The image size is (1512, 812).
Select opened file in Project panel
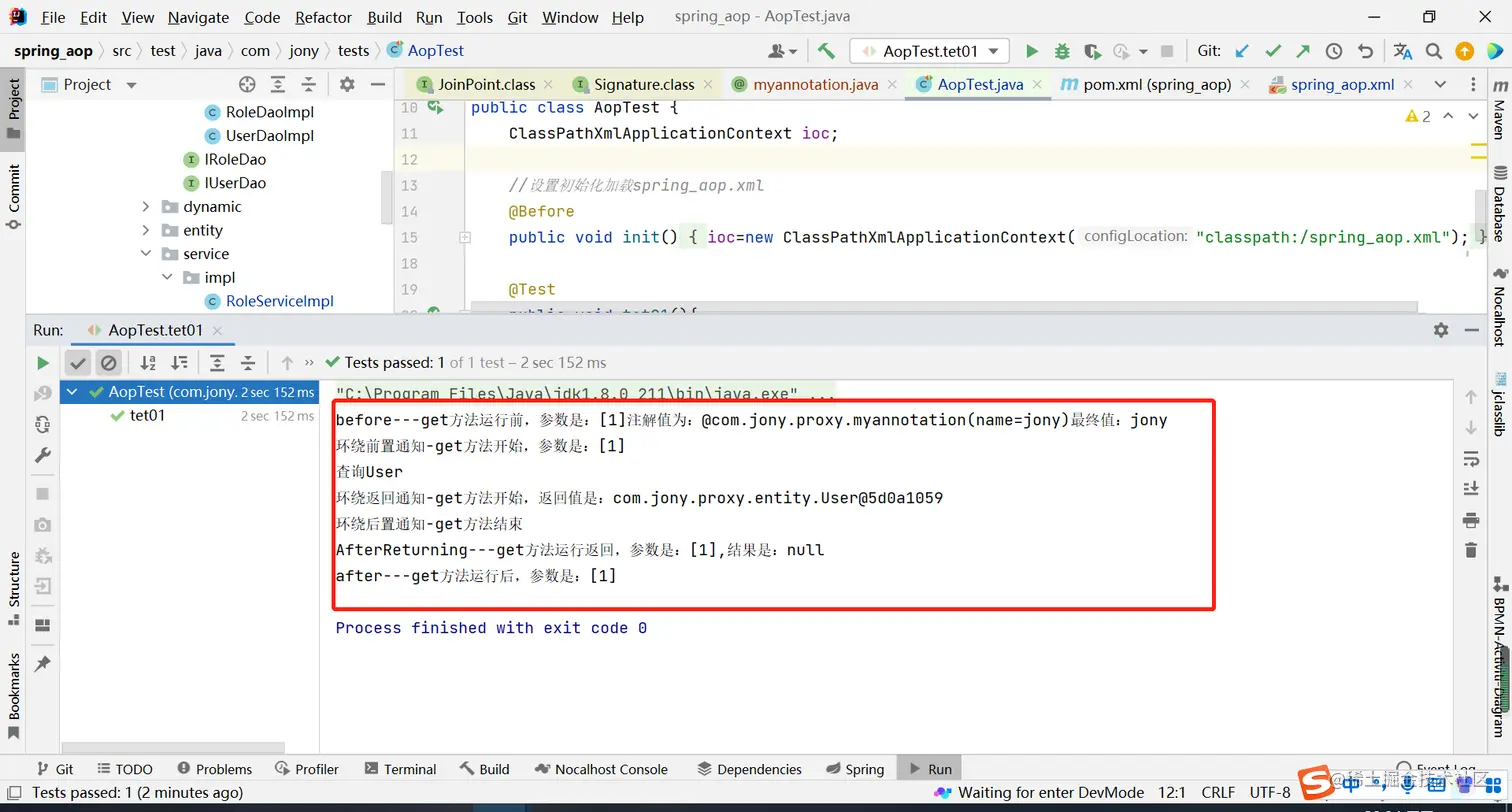[x=248, y=85]
